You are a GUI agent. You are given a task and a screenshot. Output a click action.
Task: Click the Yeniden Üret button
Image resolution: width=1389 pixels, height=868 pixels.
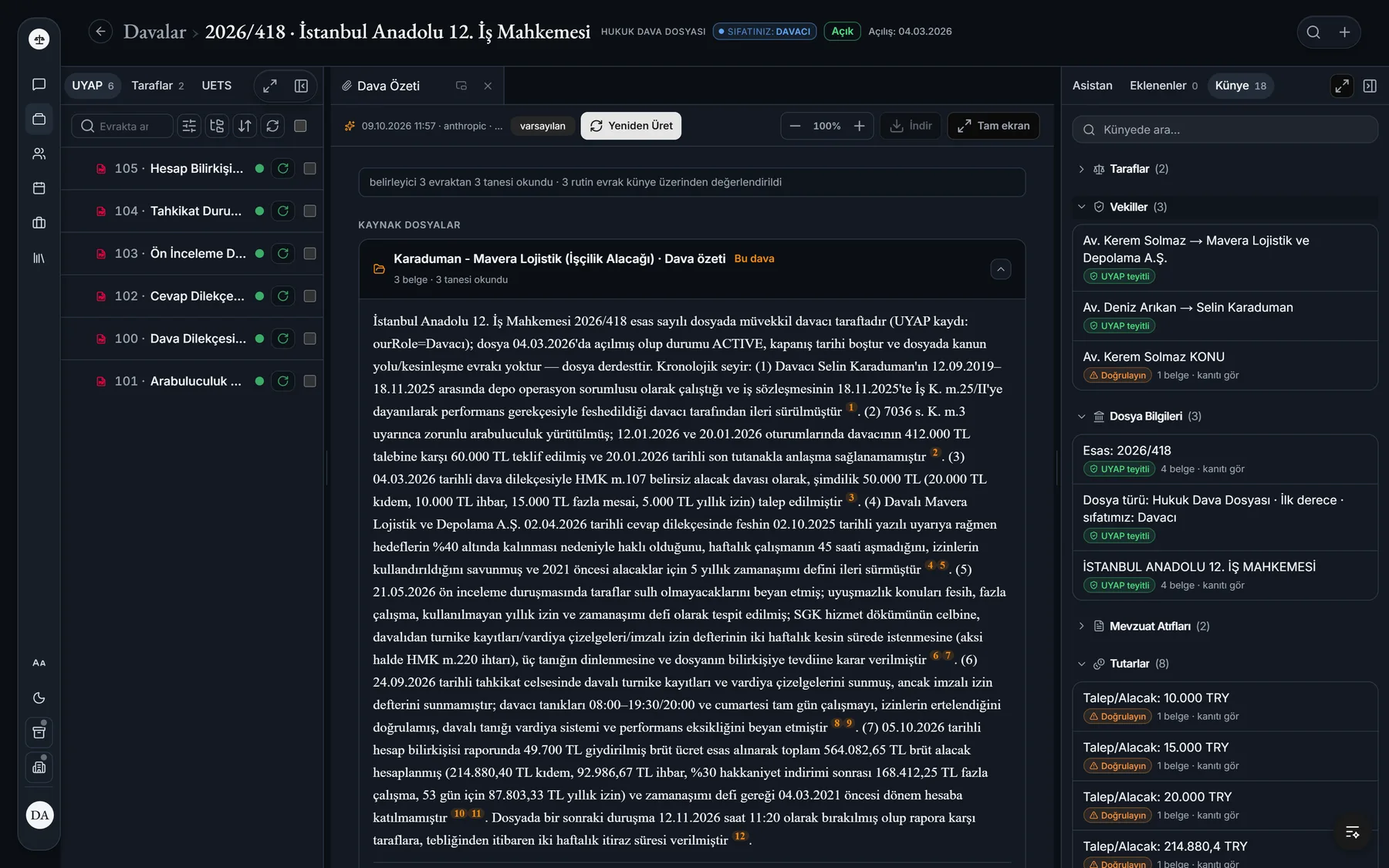pos(630,126)
